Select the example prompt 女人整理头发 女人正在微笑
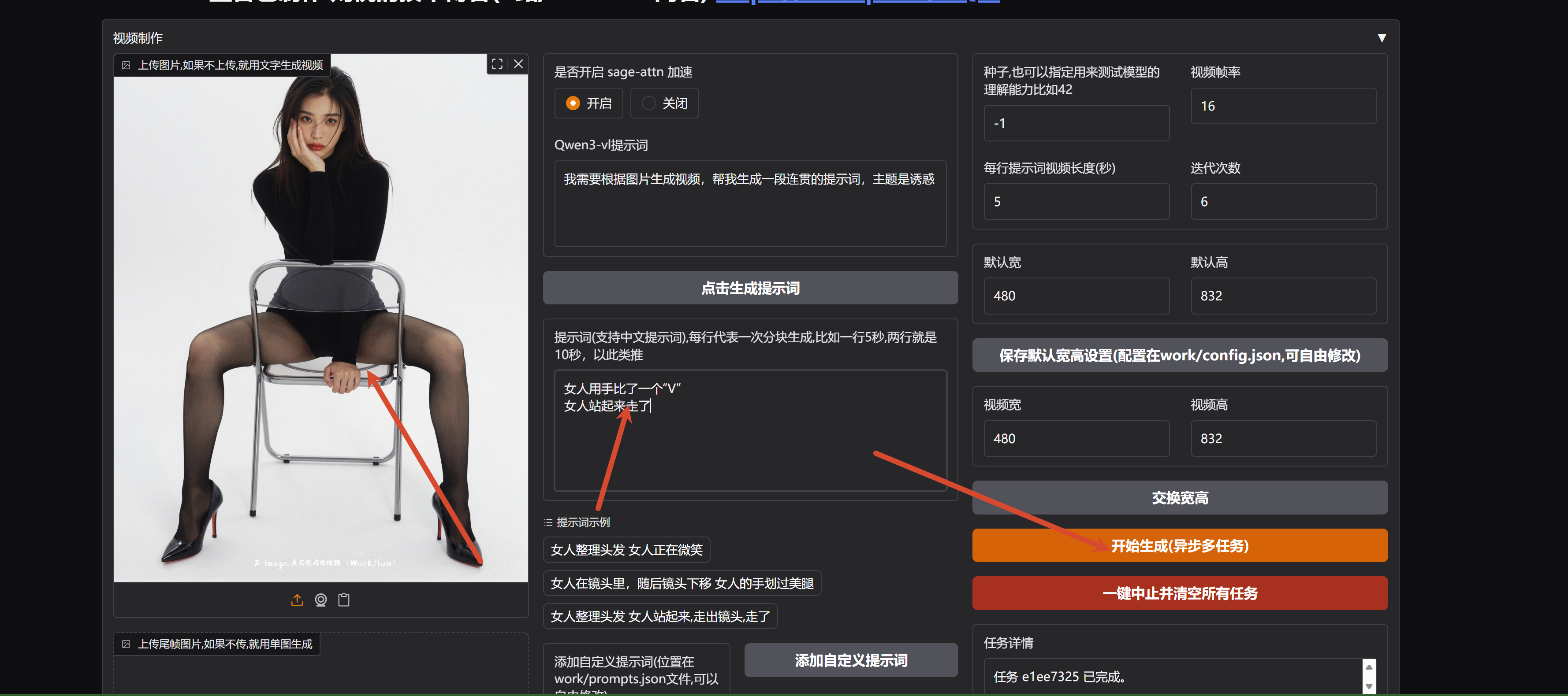 pos(626,549)
